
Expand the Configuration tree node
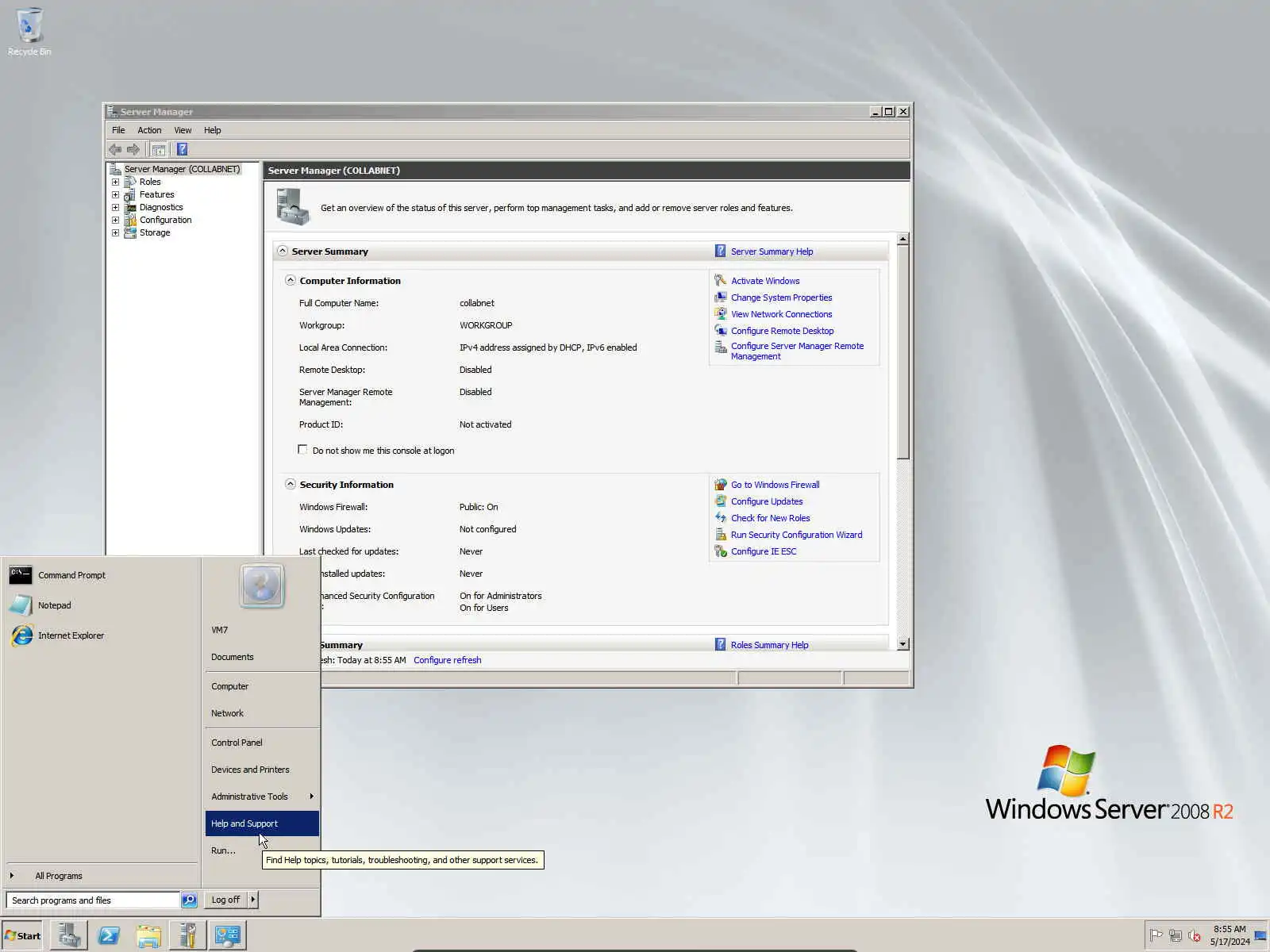pos(115,220)
